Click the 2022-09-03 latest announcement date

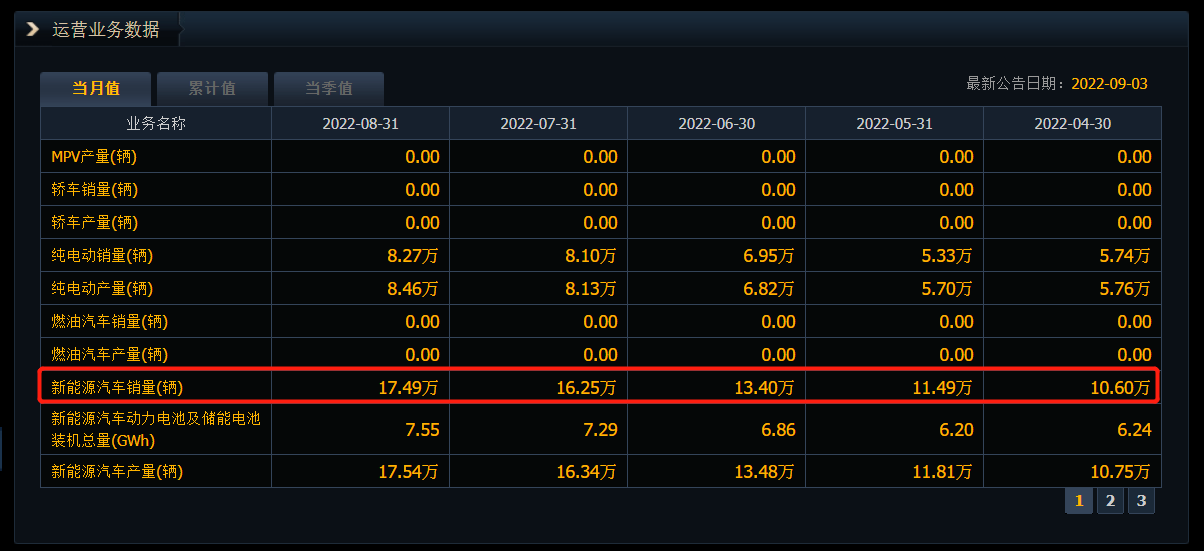tap(1109, 84)
